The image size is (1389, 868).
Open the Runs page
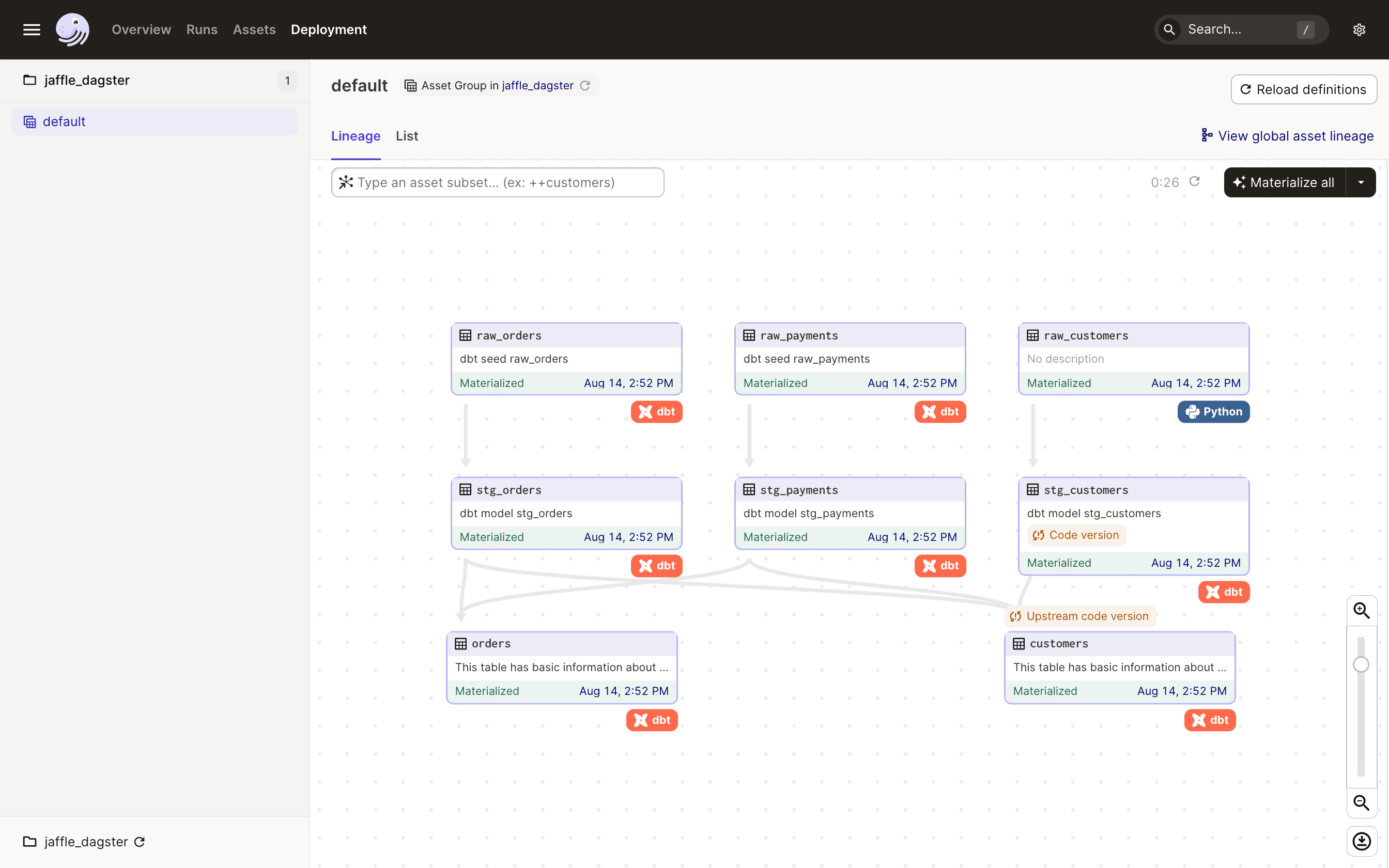tap(202, 29)
